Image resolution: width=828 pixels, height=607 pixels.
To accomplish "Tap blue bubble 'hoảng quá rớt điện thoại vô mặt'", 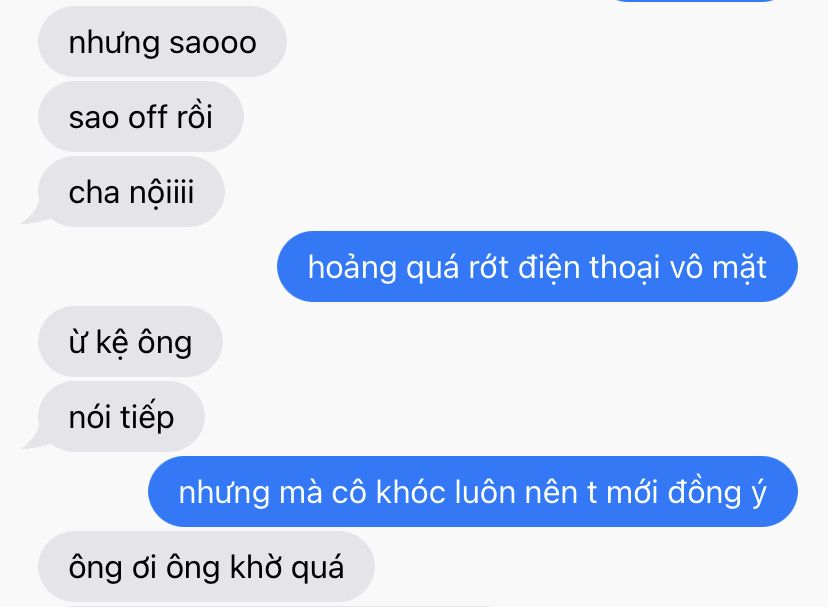I will click(537, 266).
